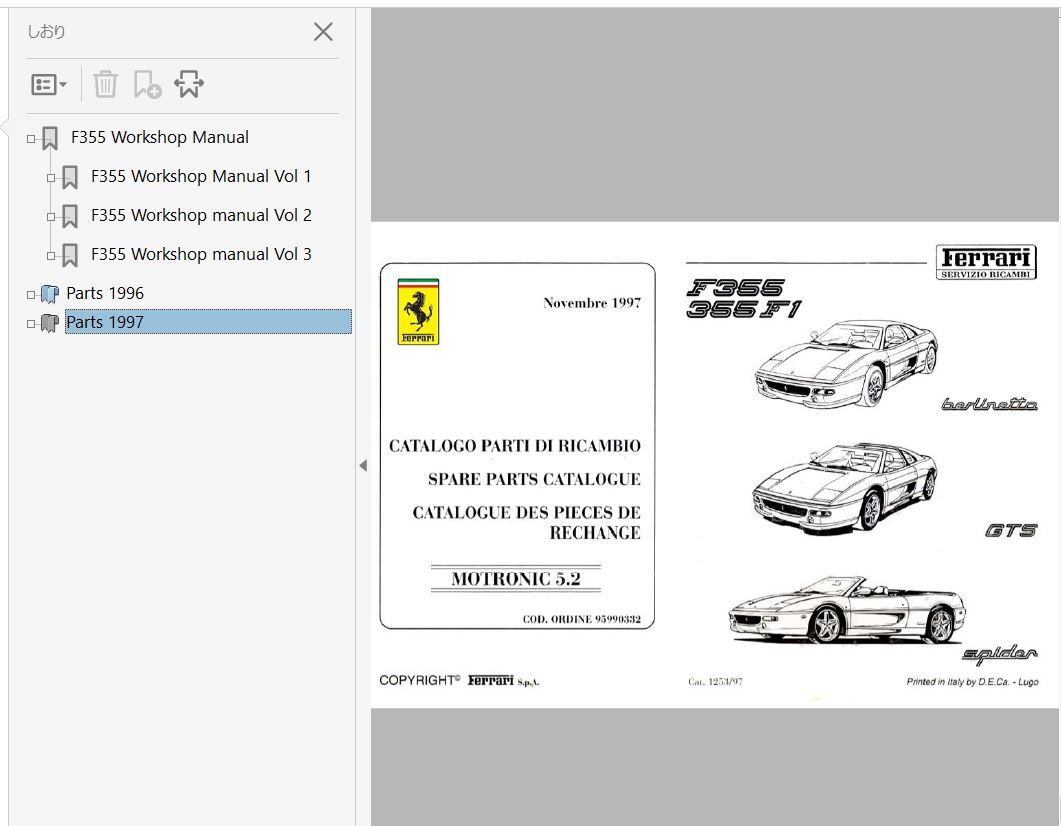Click the "Cat. 1253/97" catalogue number
Screen dimensions: 1061x826
[x=715, y=682]
